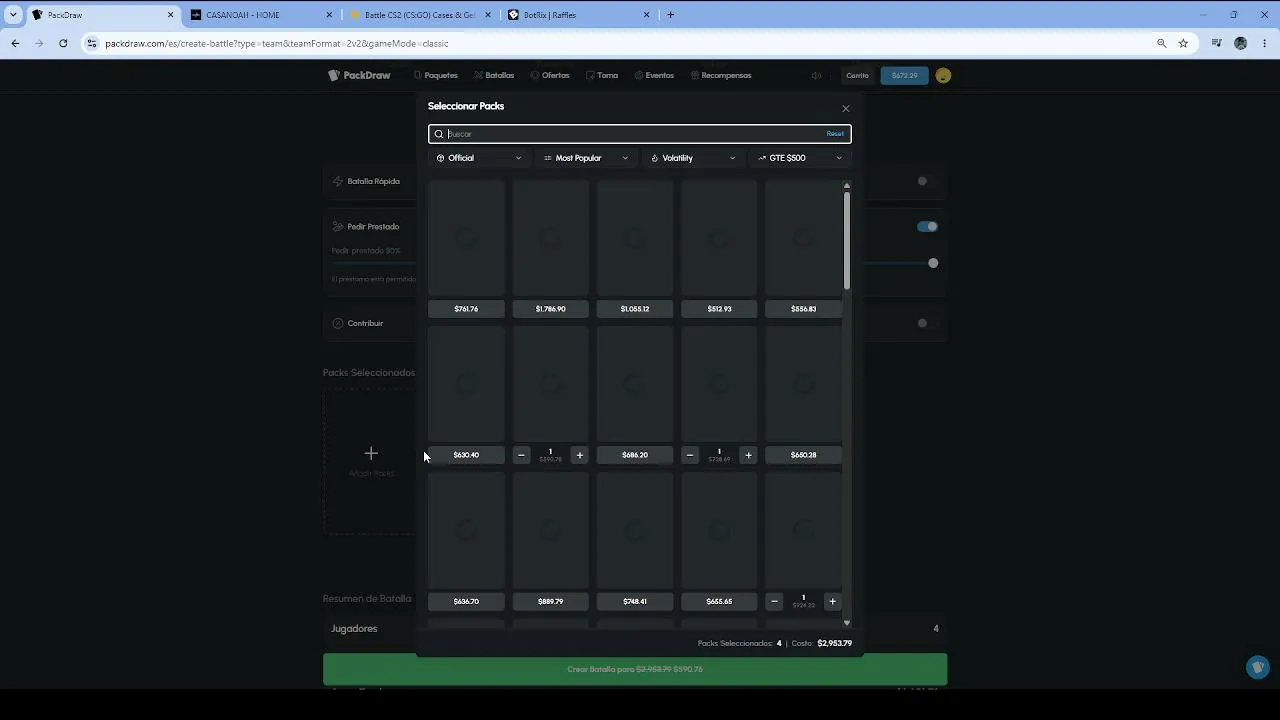Bookmark this page with star icon
The height and width of the screenshot is (720, 1280).
(1183, 43)
